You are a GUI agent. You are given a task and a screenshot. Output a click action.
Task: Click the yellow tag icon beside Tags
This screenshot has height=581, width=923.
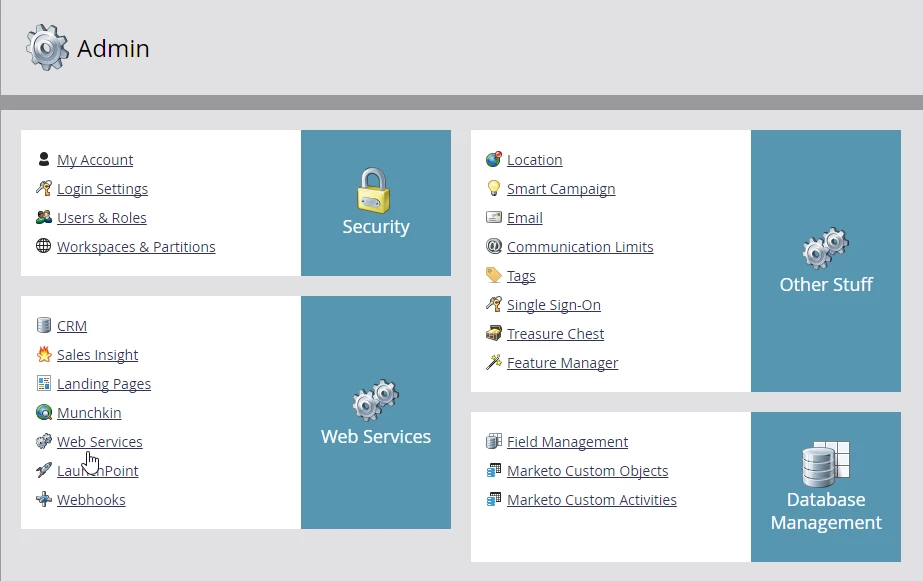click(x=494, y=275)
